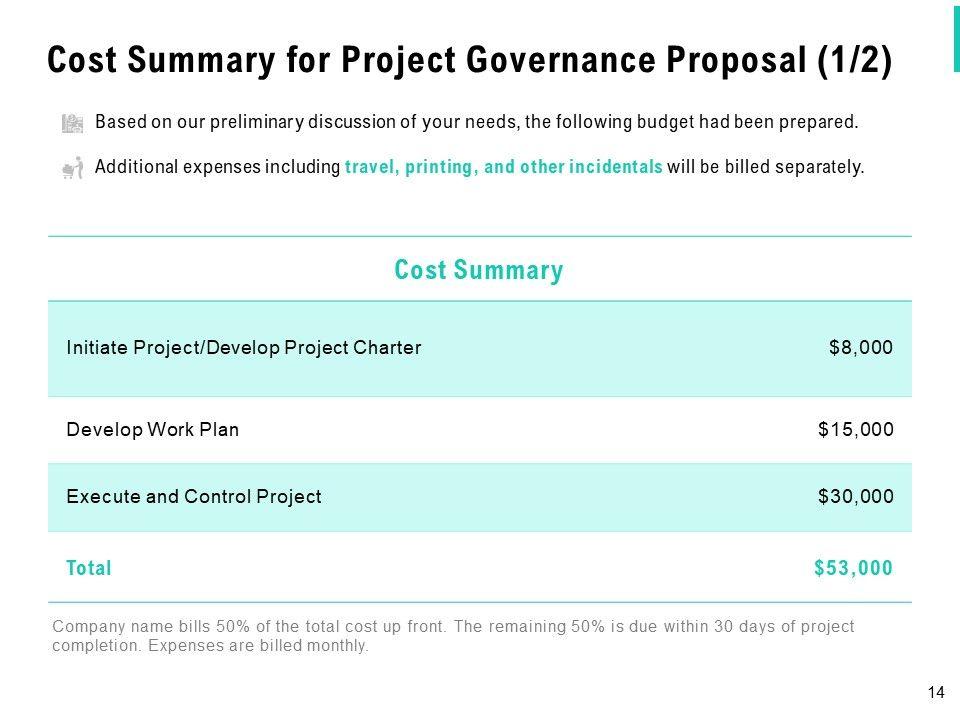Click the shopping cart icon beside the second bullet
Screen dimensions: 960x720
pyautogui.click(x=72, y=168)
